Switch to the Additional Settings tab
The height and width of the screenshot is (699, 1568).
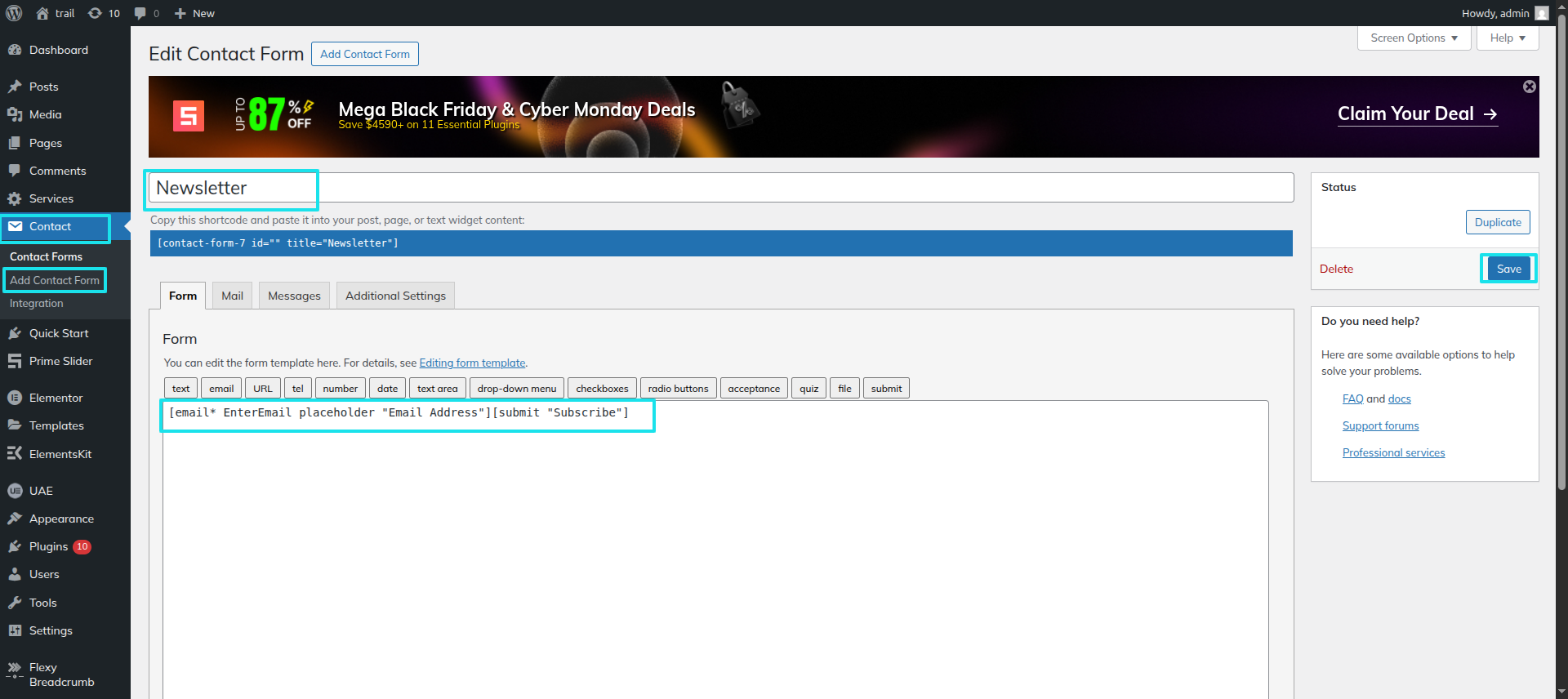pyautogui.click(x=395, y=296)
